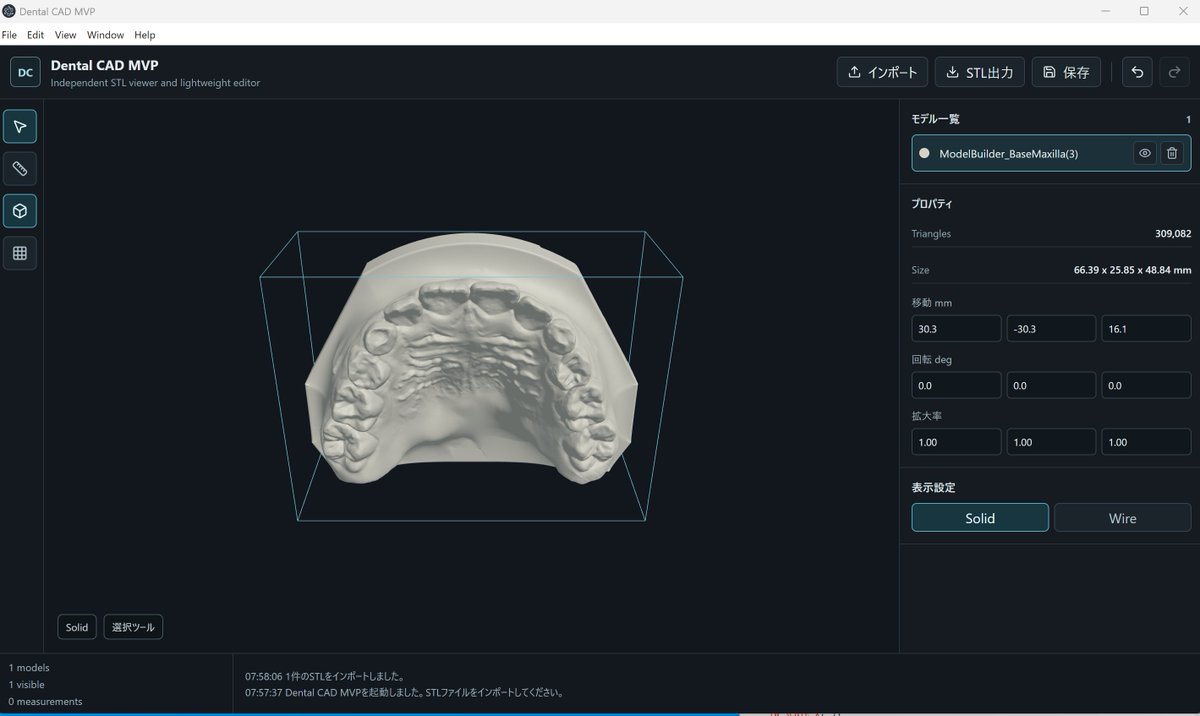Toggle the bounding box cube tool

[x=20, y=211]
